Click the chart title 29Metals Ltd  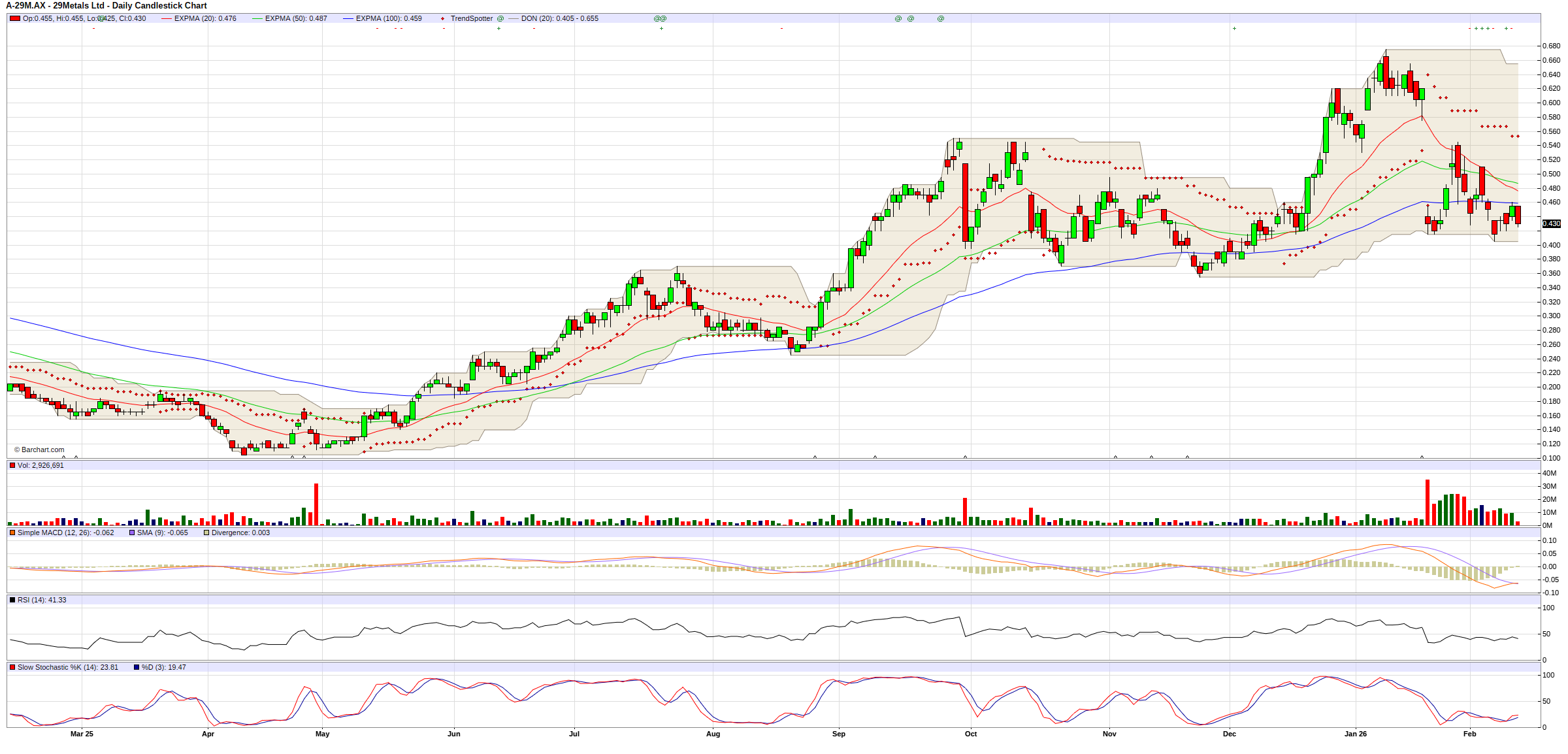[x=77, y=5]
